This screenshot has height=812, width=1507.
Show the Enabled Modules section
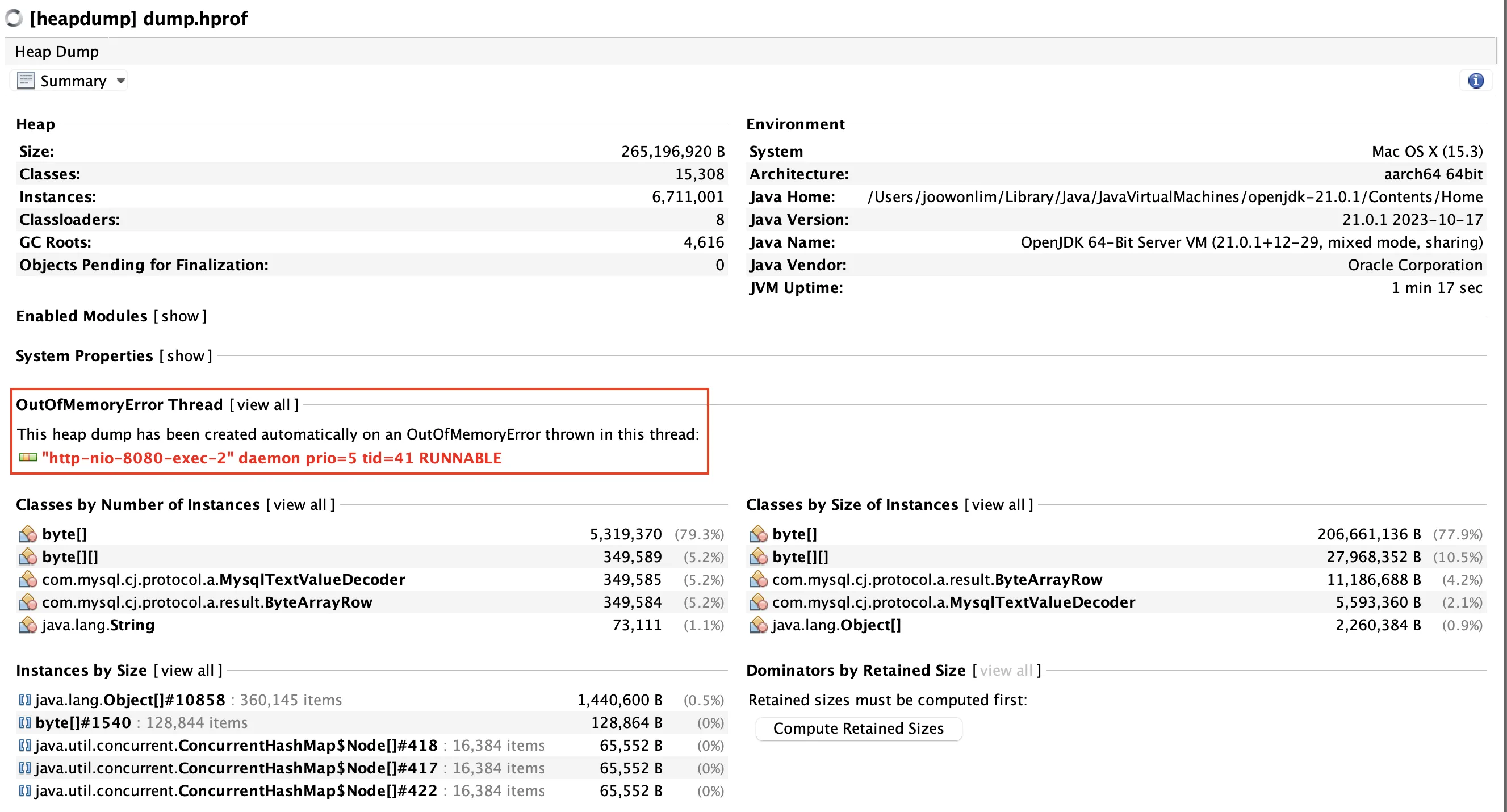tap(180, 316)
